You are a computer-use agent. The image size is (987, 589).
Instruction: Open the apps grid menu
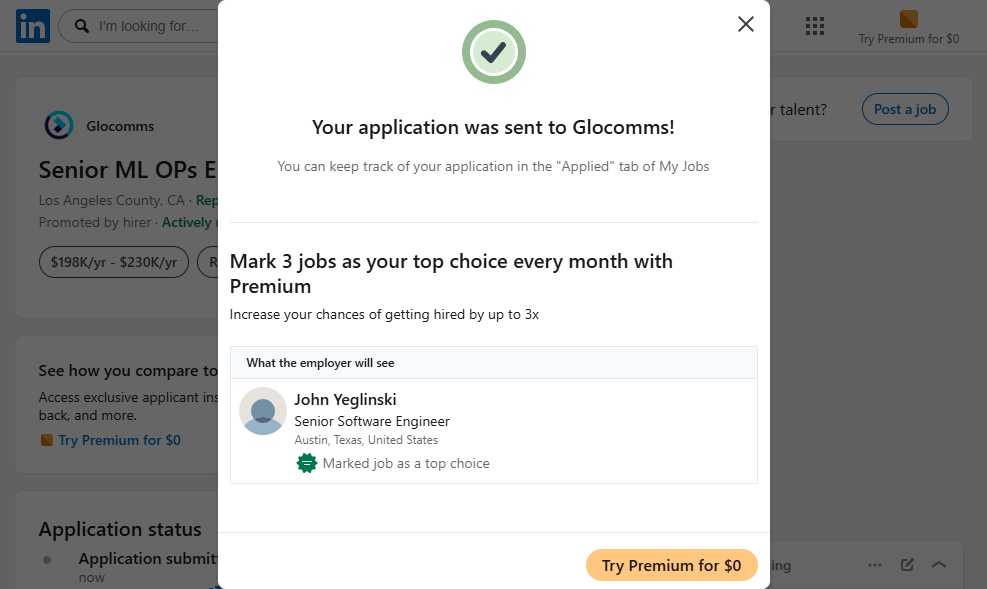pos(814,26)
